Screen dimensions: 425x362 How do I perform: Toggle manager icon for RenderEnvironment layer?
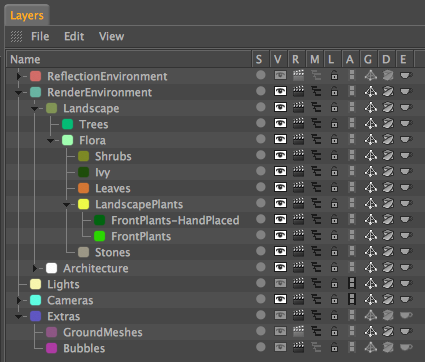316,91
